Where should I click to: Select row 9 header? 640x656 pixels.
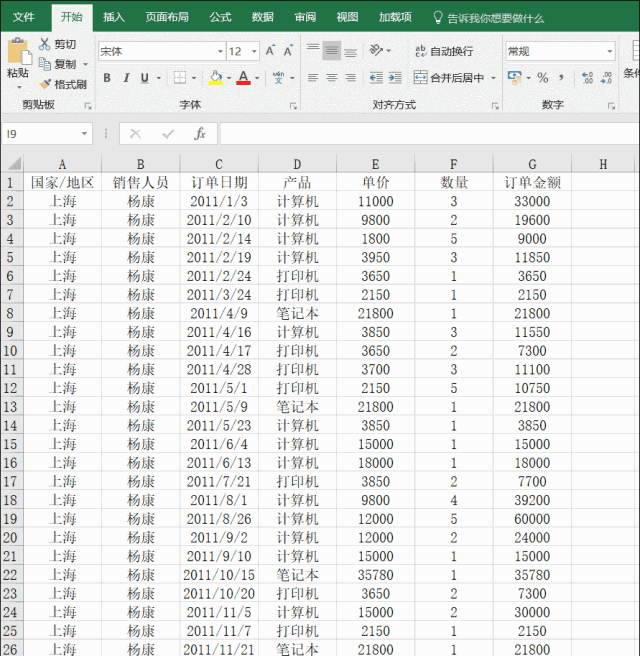coord(10,332)
